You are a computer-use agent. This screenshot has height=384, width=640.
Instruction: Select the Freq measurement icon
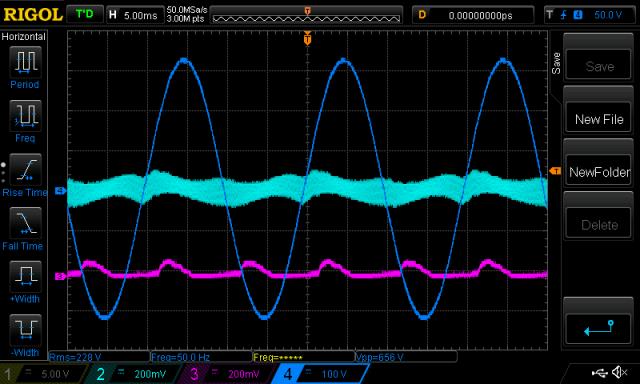[25, 115]
